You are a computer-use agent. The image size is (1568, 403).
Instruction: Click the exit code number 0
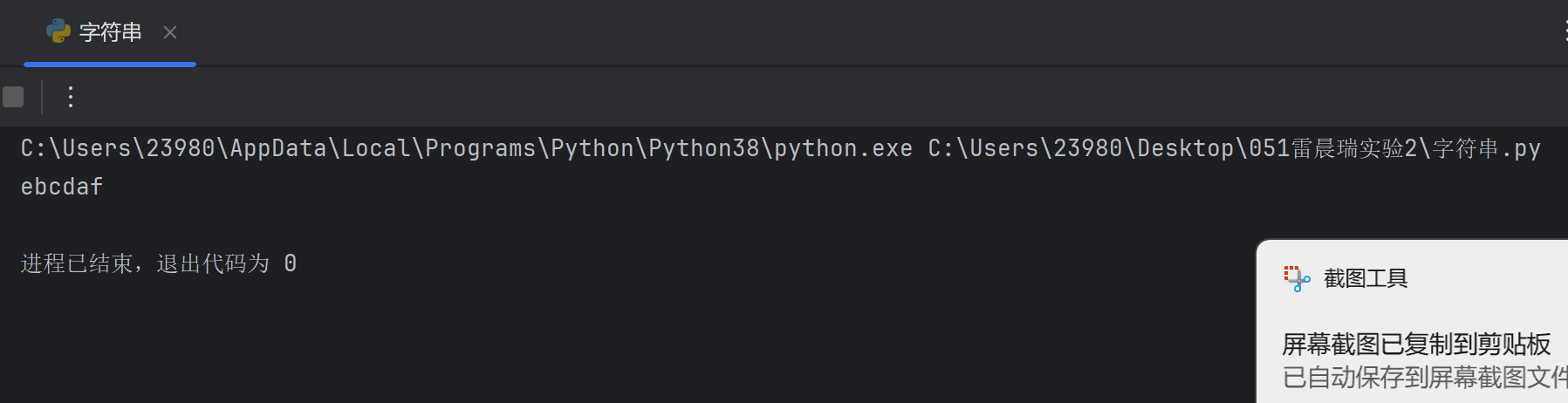291,263
